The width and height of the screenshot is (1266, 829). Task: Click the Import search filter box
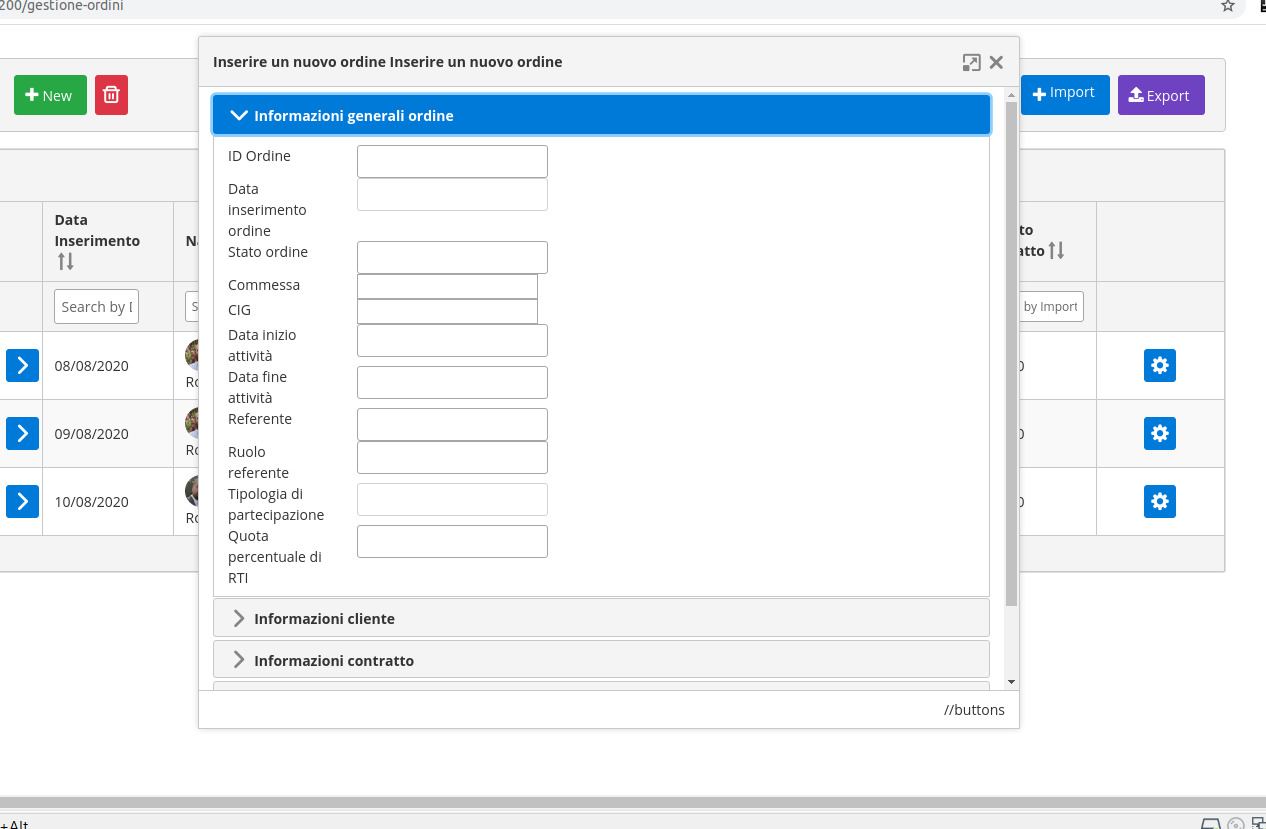tap(1050, 307)
